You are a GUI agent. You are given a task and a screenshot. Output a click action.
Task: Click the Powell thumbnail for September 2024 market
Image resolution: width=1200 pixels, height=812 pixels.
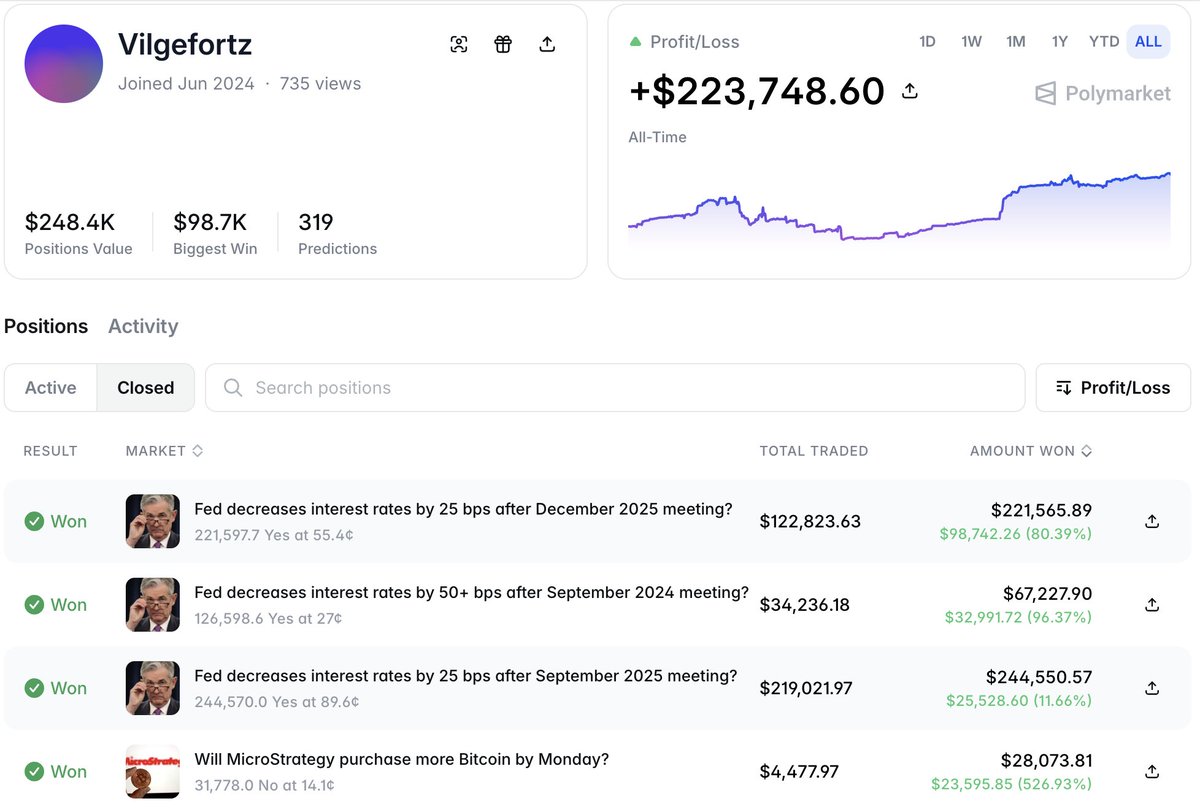153,605
